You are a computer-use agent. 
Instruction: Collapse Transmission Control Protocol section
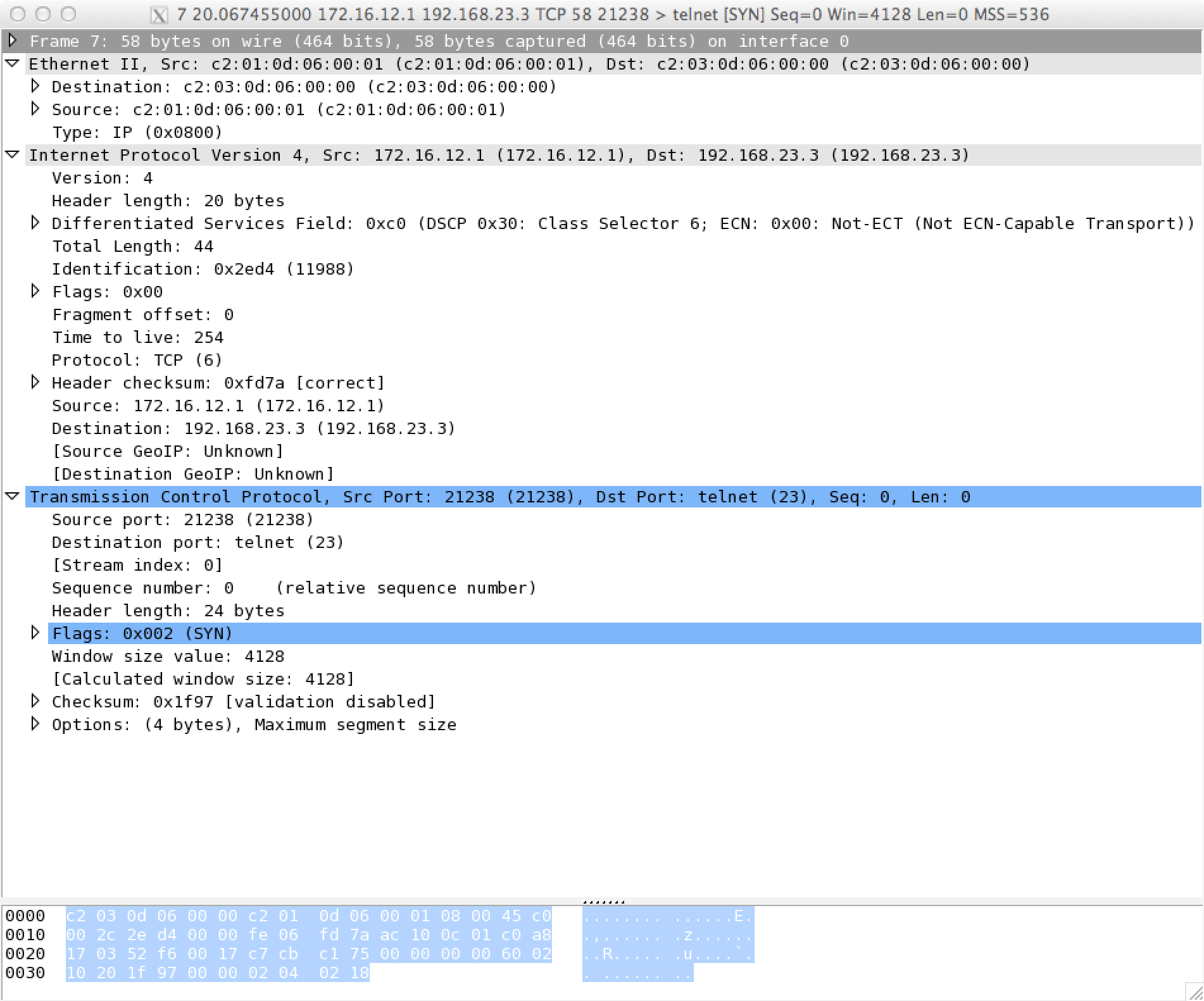tap(12, 496)
